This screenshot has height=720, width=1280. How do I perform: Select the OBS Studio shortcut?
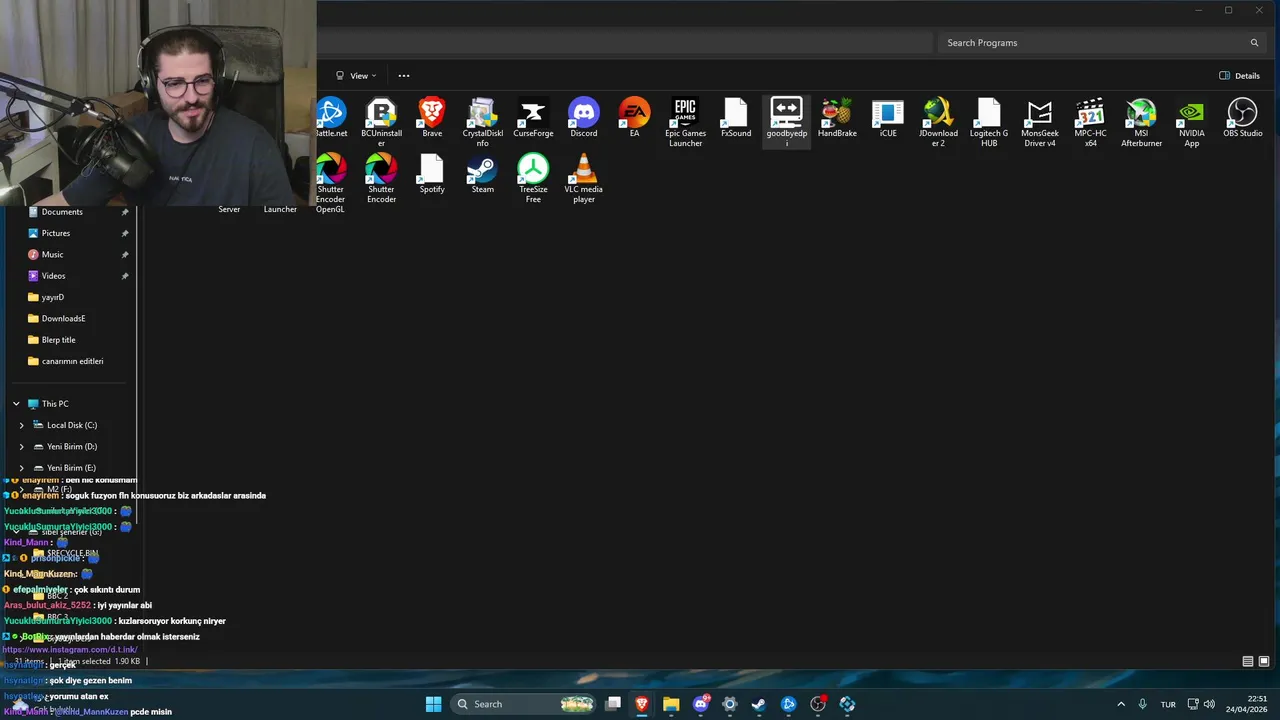(1242, 118)
